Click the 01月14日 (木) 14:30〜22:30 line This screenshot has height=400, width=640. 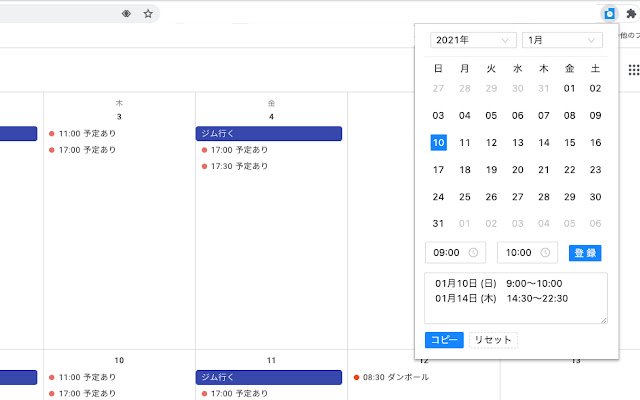(x=501, y=298)
